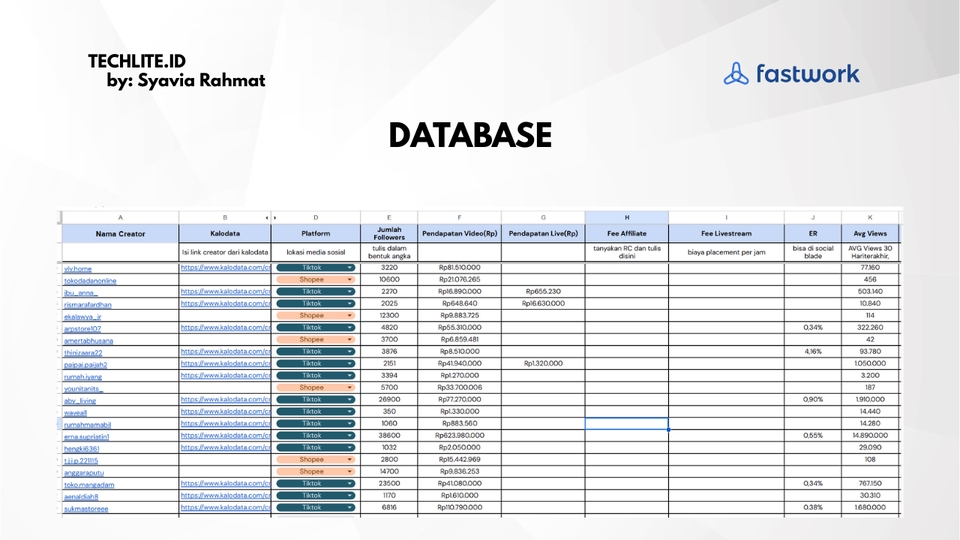Select the highlighted Fee Affiliate cell for rumahmamabil
The height and width of the screenshot is (540, 960).
[627, 424]
